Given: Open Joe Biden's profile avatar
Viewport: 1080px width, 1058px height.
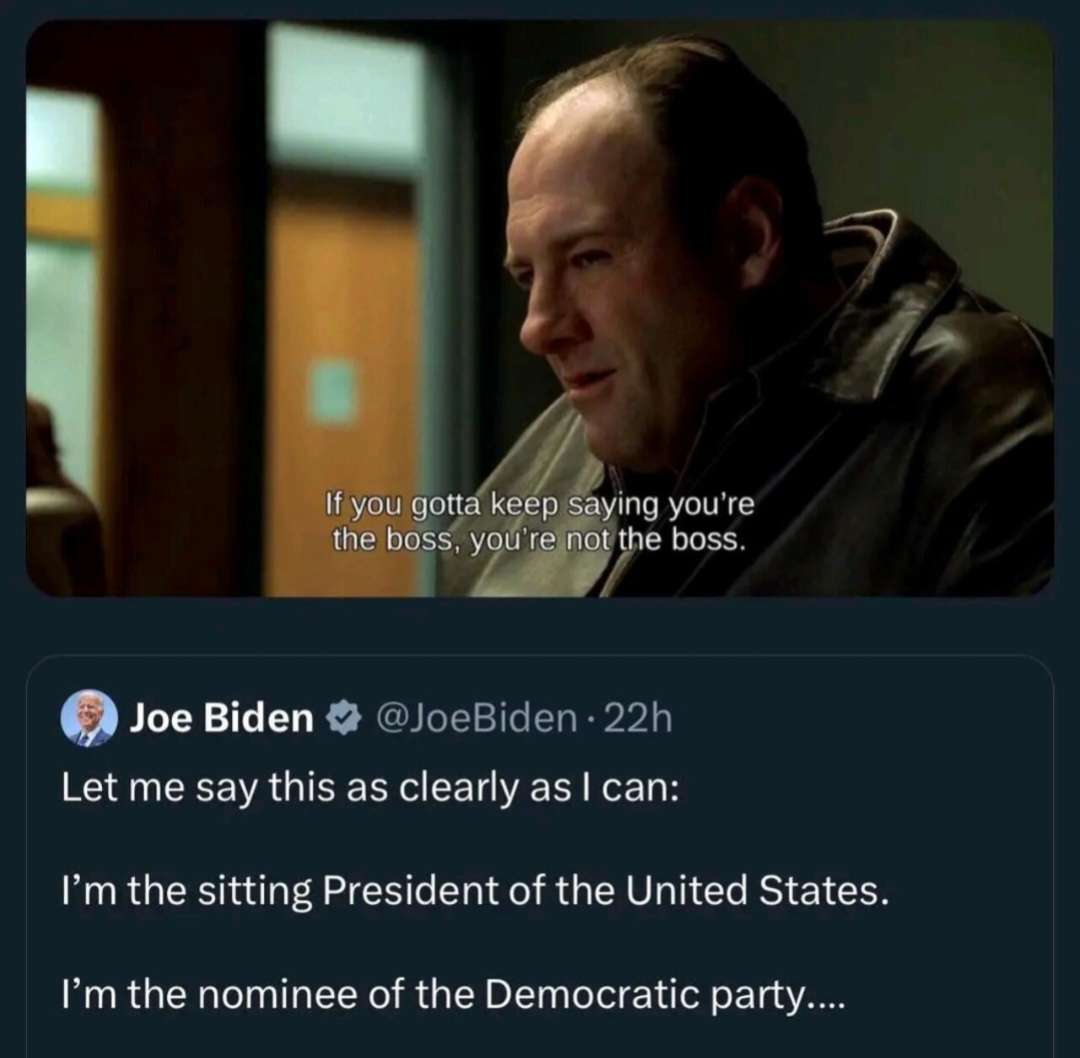Looking at the screenshot, I should [x=89, y=718].
